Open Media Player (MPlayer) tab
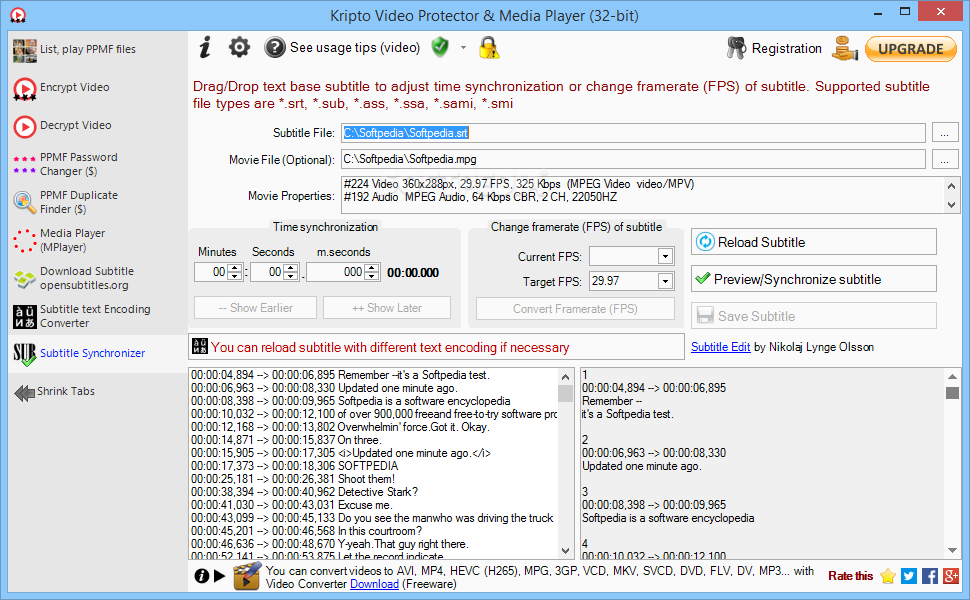 [98, 240]
